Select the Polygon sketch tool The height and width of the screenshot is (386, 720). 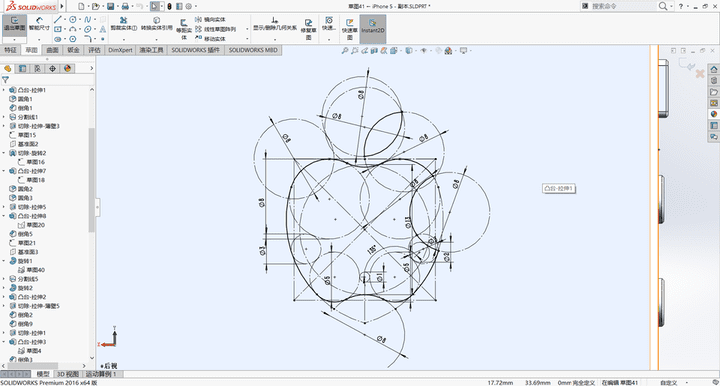tap(73, 39)
